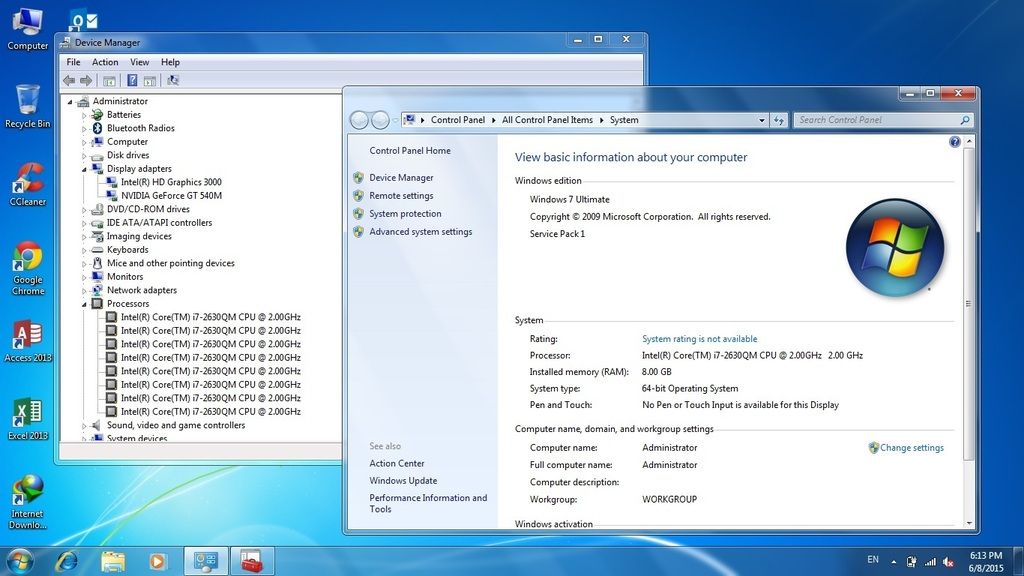Image resolution: width=1024 pixels, height=576 pixels.
Task: Toggle the console tree icon in Device Manager toolbar
Action: pyautogui.click(x=109, y=80)
